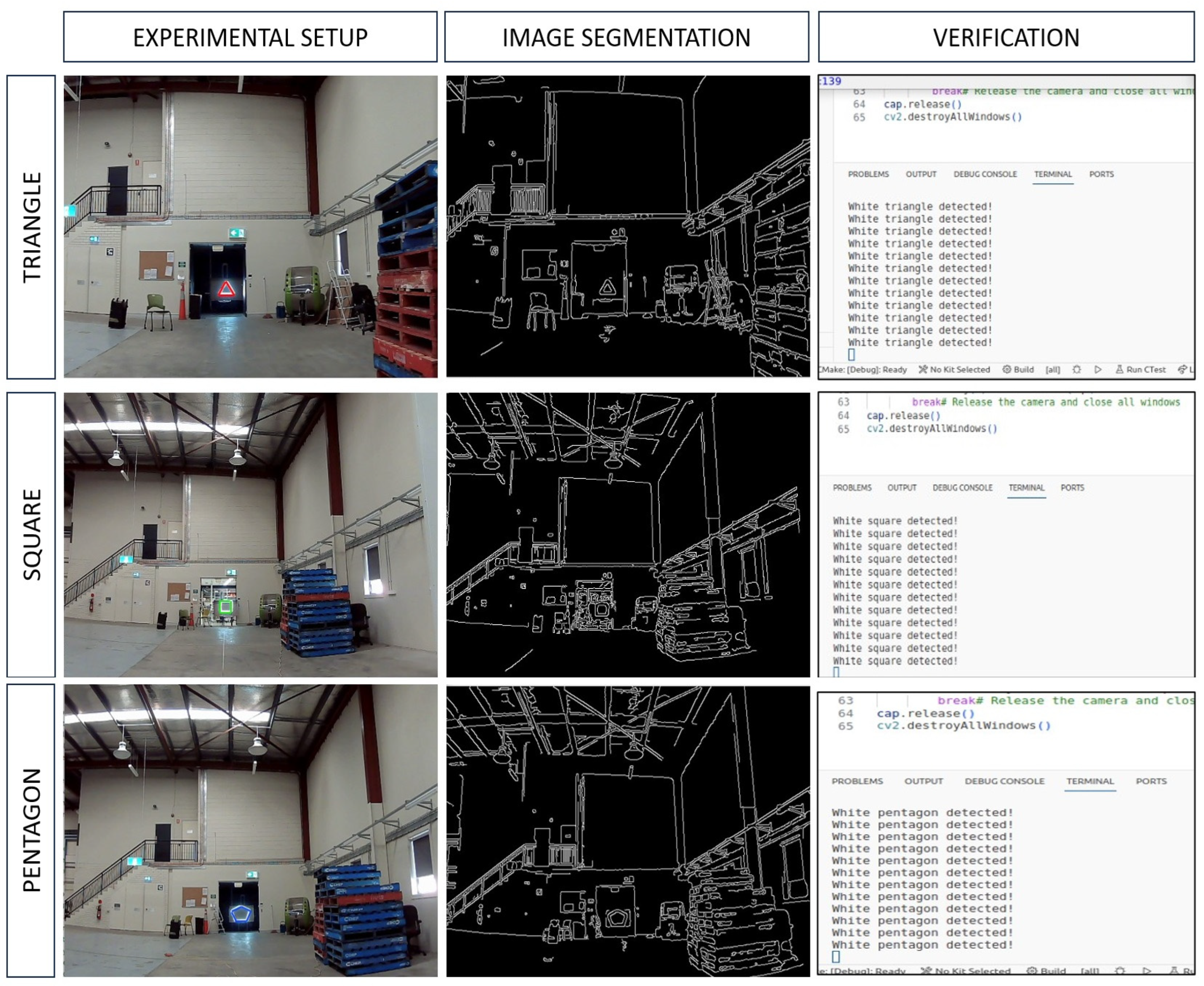The width and height of the screenshot is (1204, 986).
Task: Click green square marker in warehouse photo
Action: 226,607
